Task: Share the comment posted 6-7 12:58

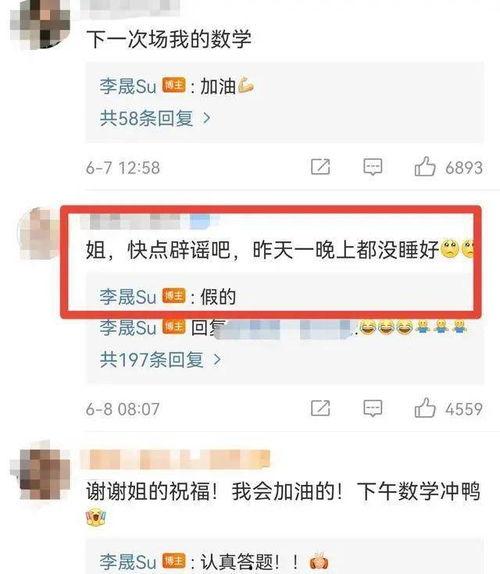Action: coord(320,167)
